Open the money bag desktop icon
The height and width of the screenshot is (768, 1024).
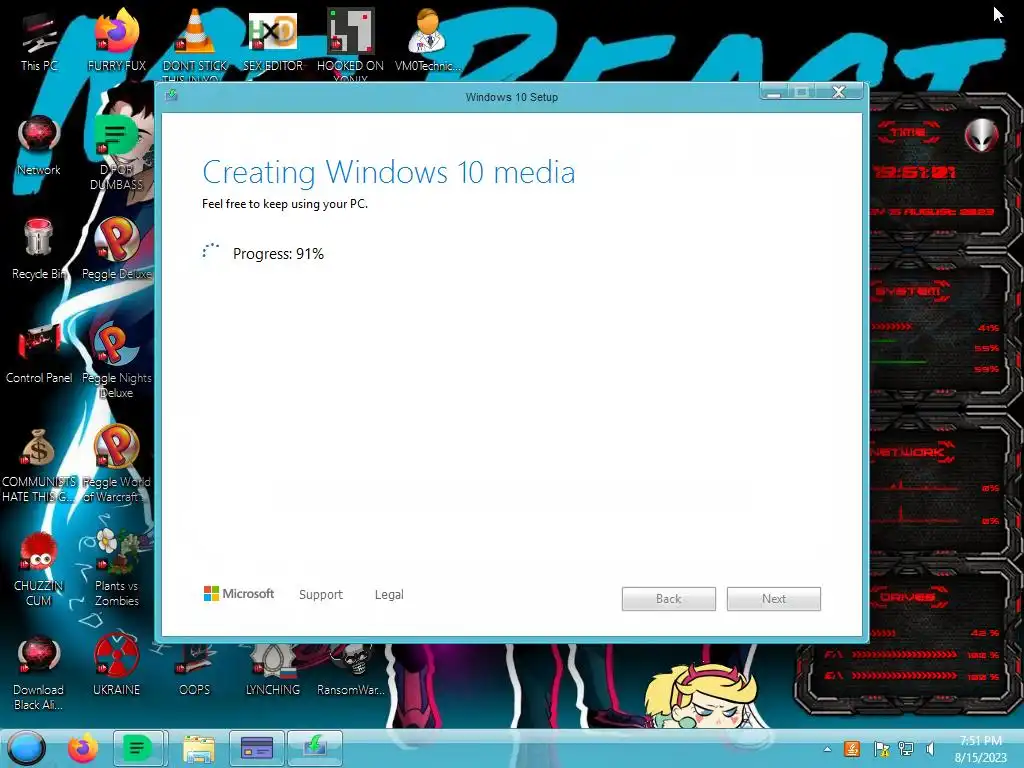[x=39, y=465]
